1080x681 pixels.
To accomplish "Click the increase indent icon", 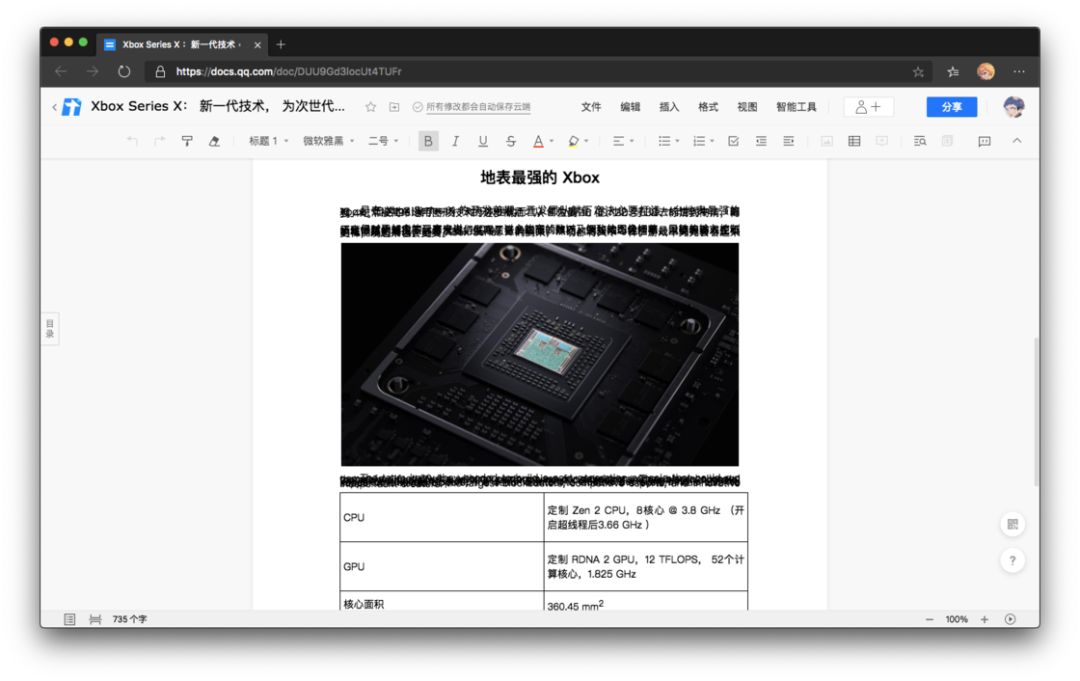I will [x=789, y=141].
